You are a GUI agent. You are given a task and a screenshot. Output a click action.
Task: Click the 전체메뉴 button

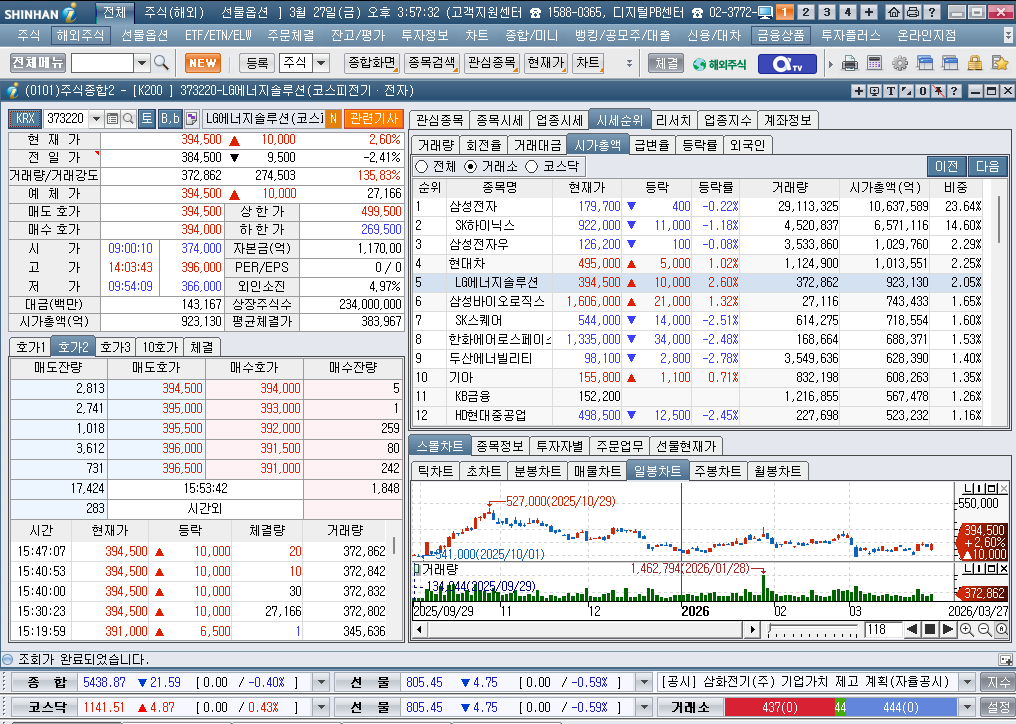pyautogui.click(x=38, y=63)
